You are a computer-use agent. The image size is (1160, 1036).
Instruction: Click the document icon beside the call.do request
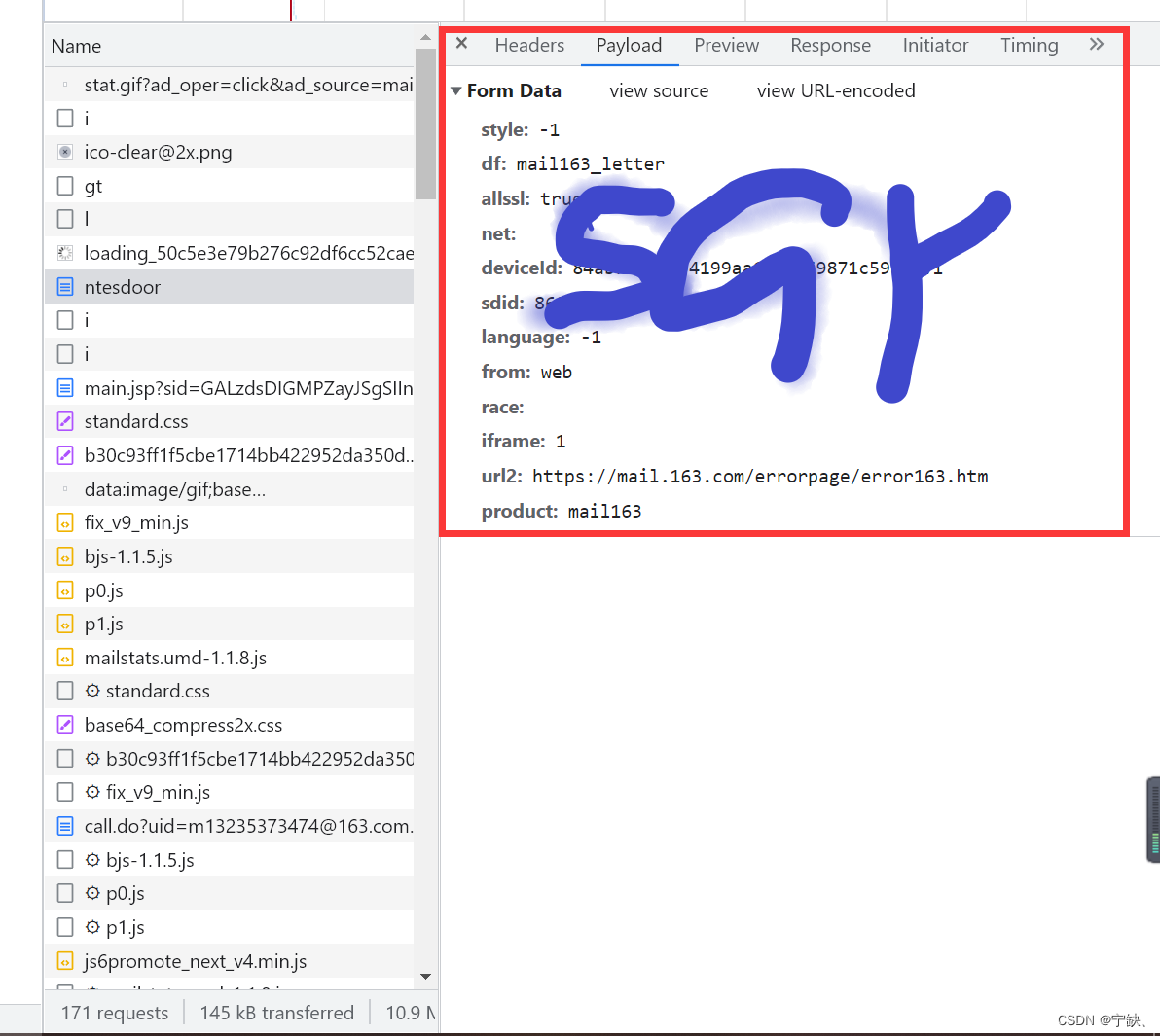point(64,825)
